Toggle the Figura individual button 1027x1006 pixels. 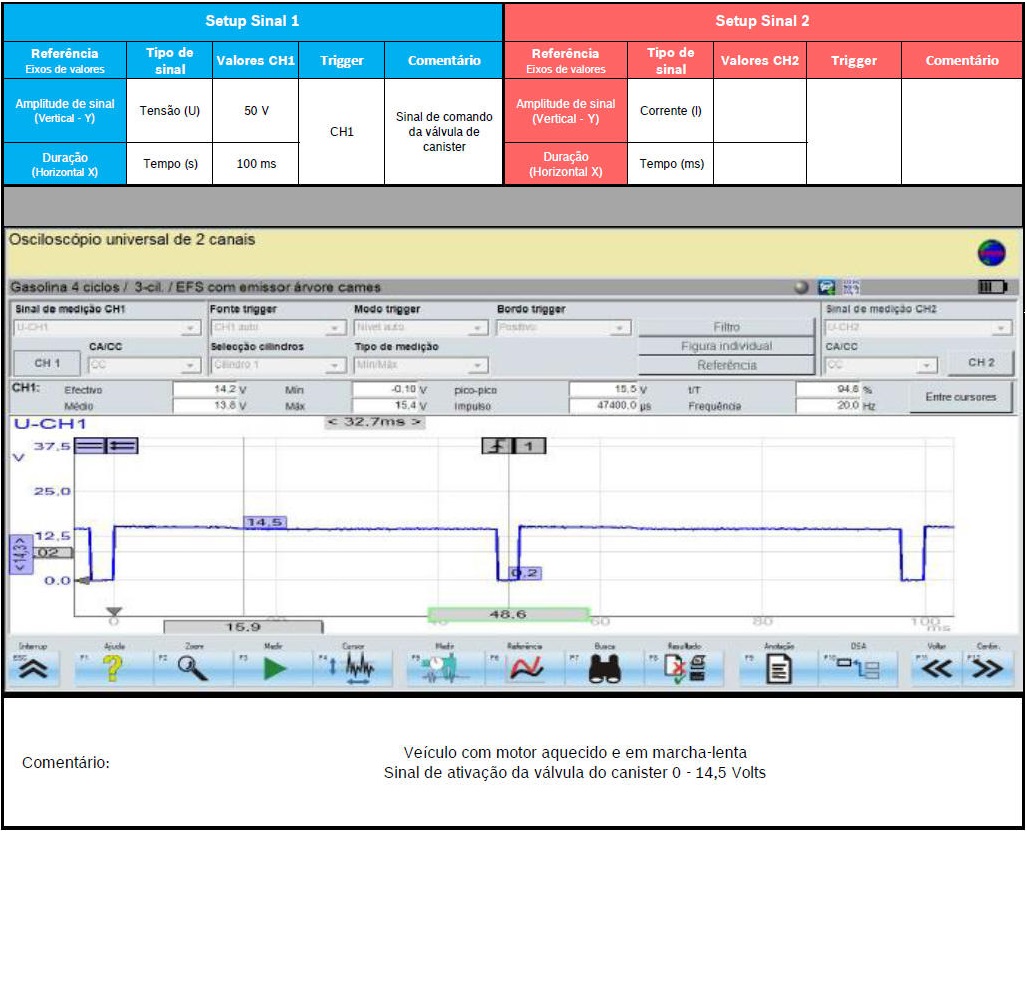point(727,346)
